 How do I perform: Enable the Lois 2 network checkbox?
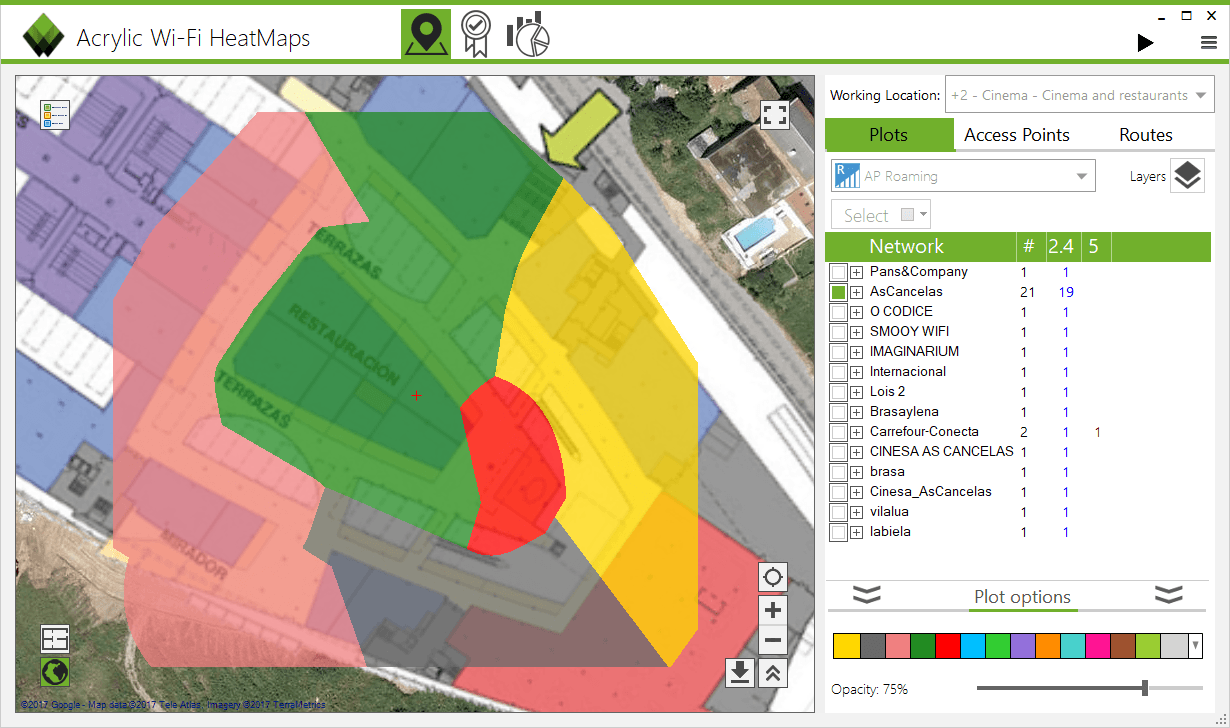839,392
